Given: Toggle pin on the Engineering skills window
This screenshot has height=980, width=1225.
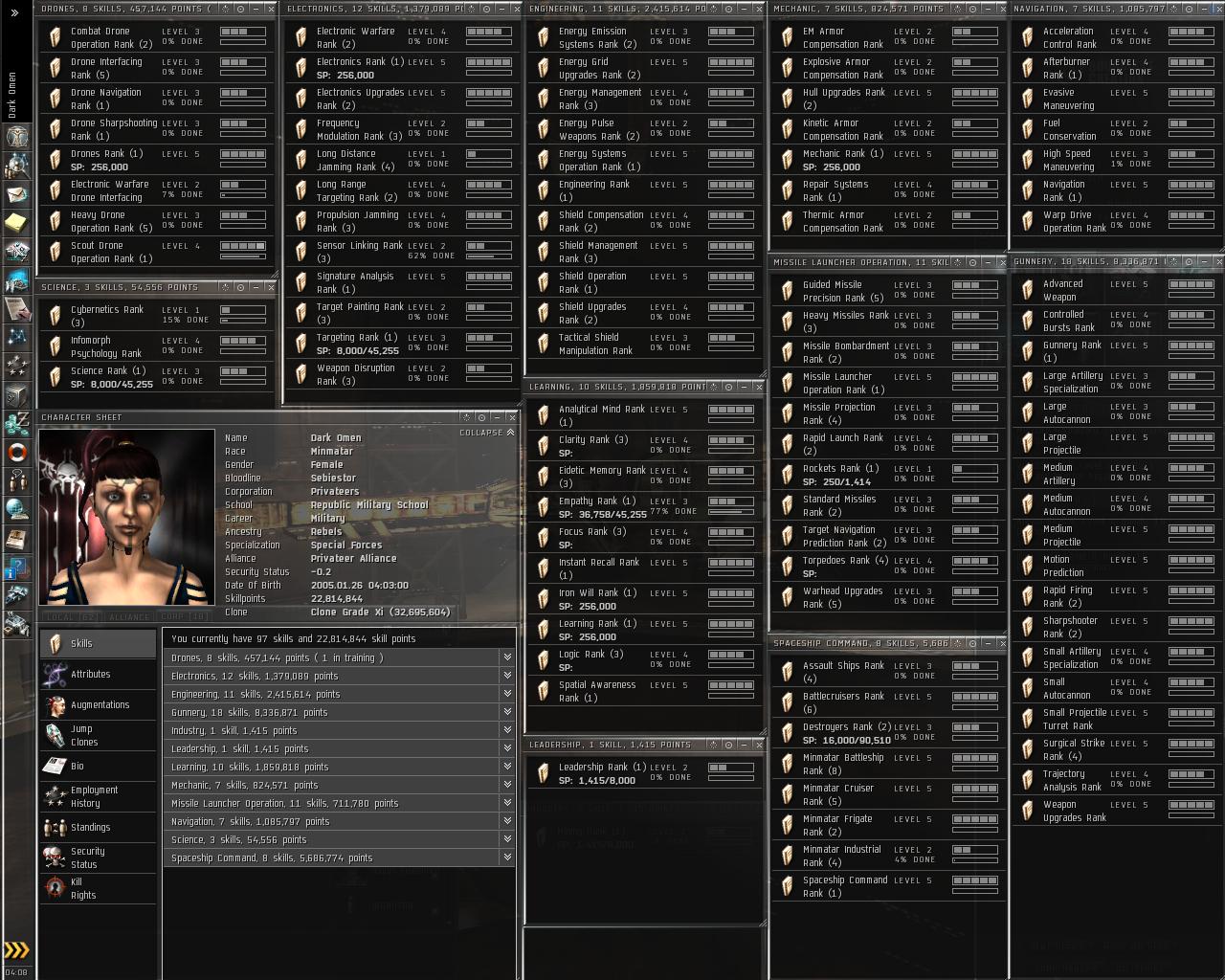Looking at the screenshot, I should pos(729,9).
